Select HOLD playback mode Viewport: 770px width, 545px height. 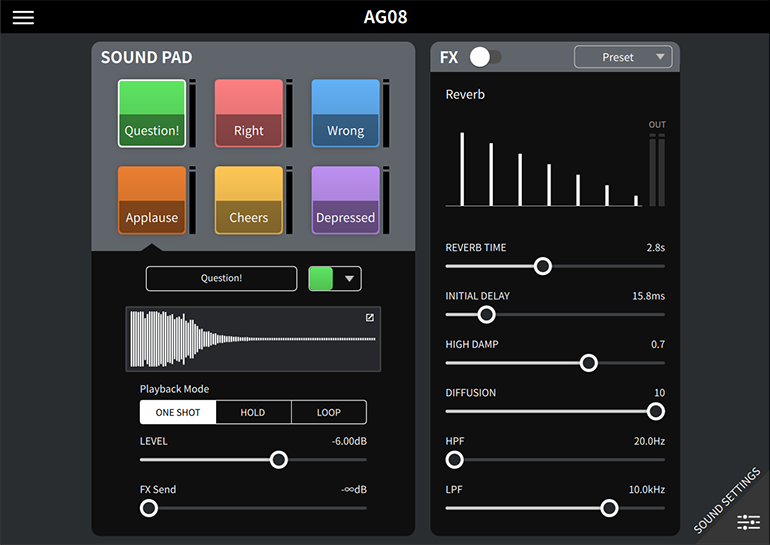point(253,412)
